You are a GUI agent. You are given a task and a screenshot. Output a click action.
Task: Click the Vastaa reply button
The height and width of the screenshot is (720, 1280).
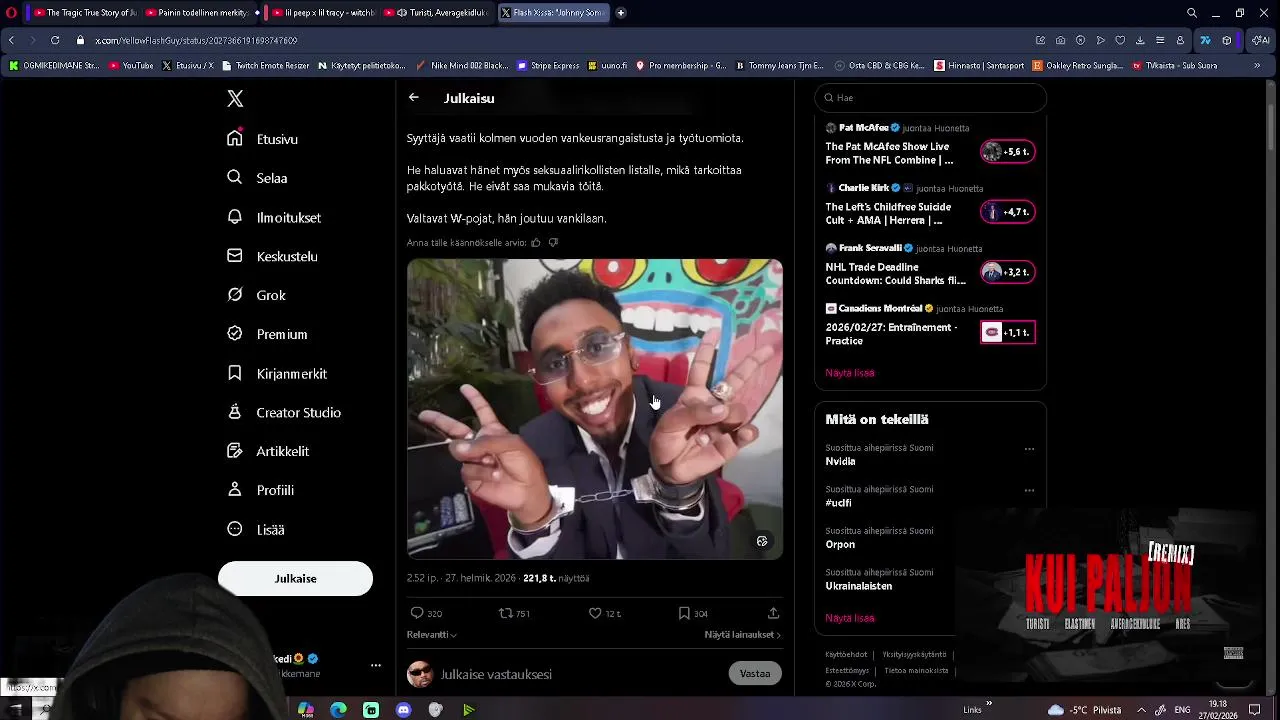pyautogui.click(x=755, y=674)
